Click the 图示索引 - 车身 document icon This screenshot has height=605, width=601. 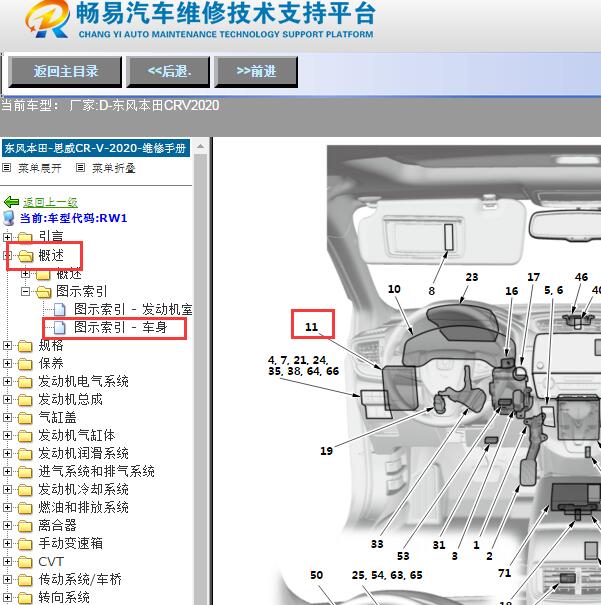coord(59,328)
